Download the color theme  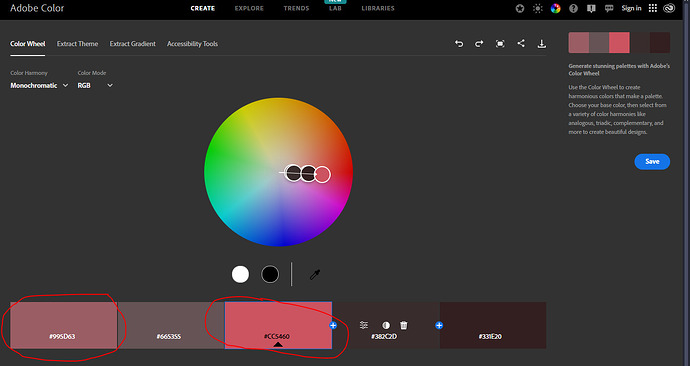542,44
